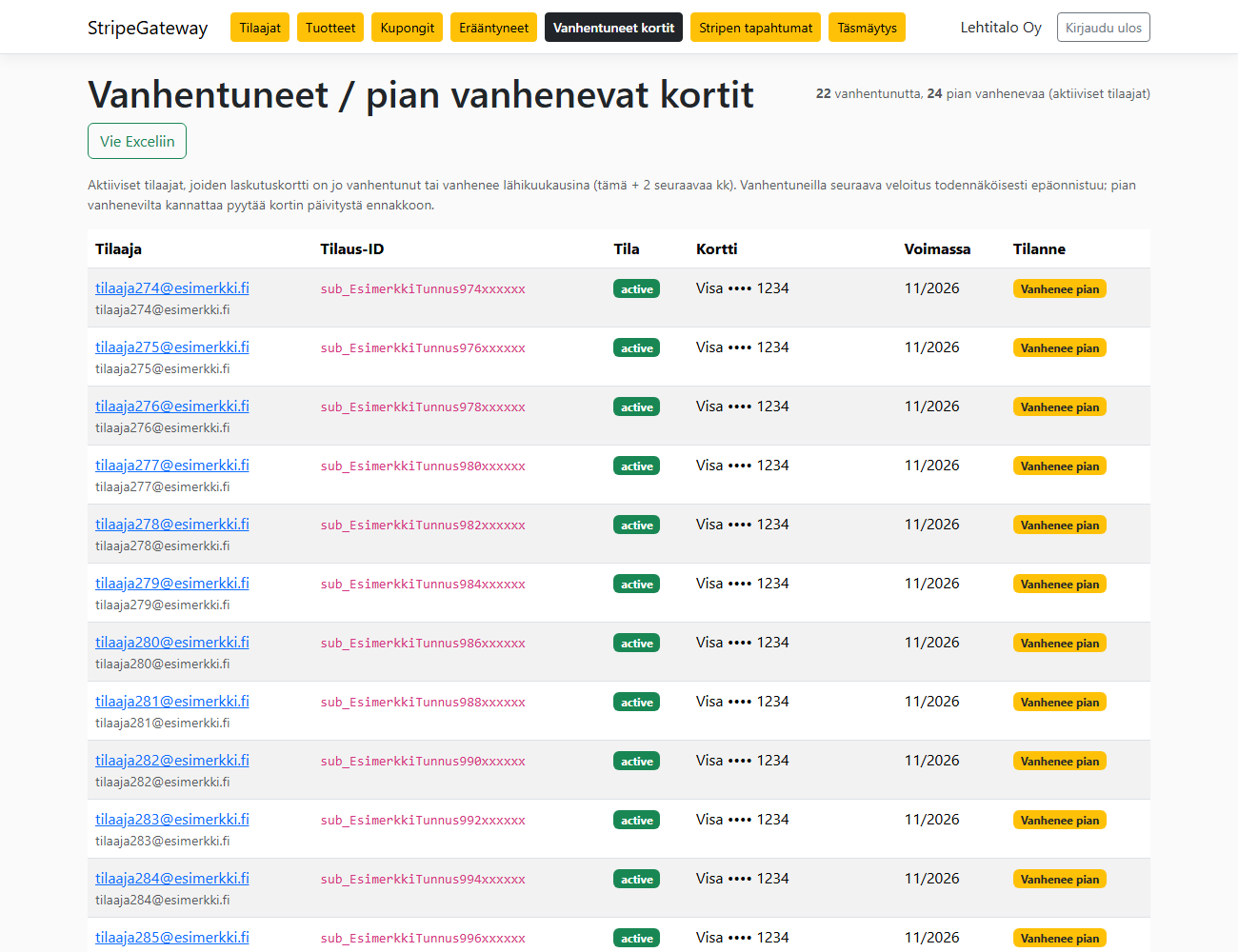Go to the Täsmäytys tab
The height and width of the screenshot is (952, 1238).
coord(868,28)
